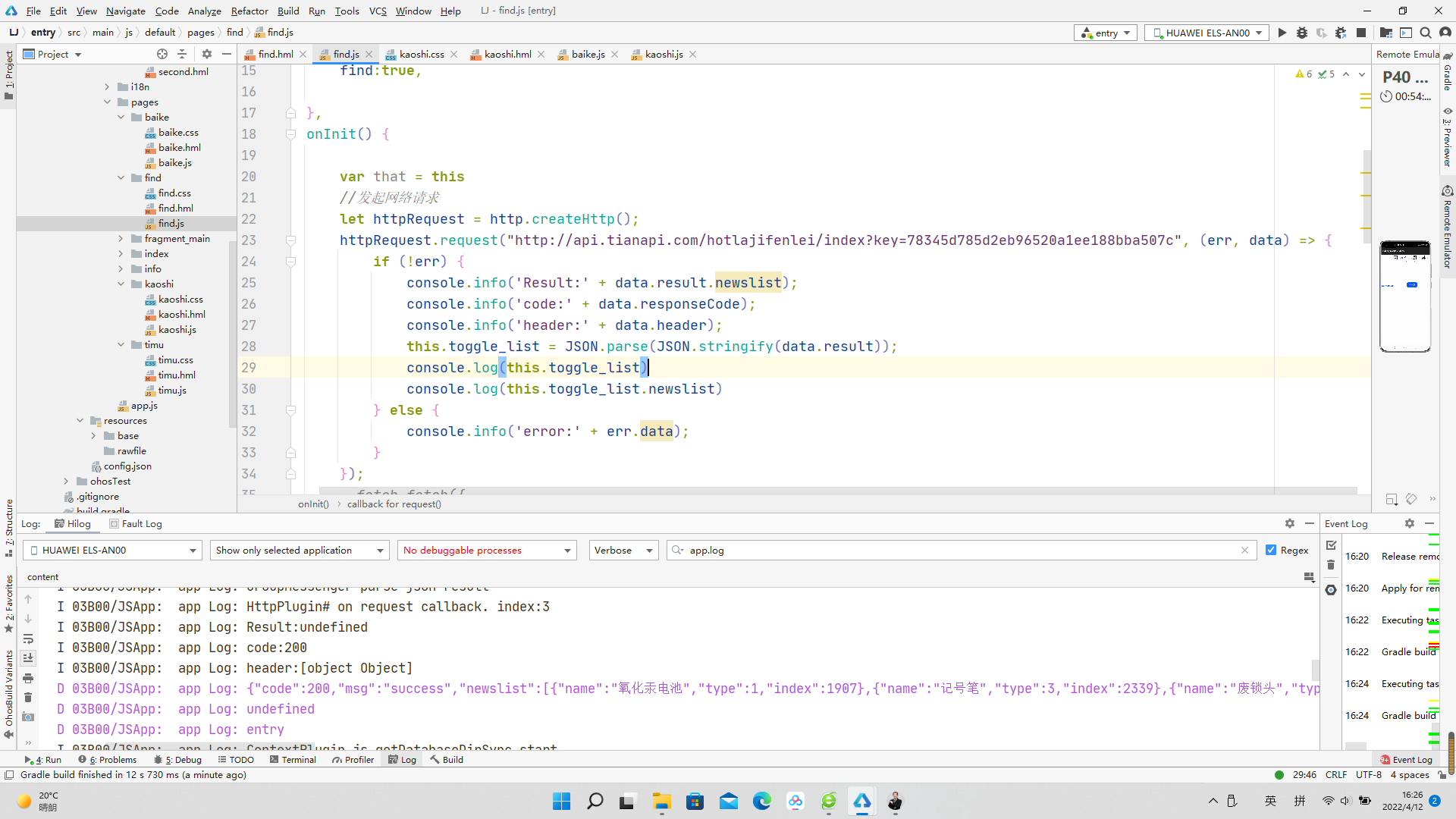This screenshot has width=1456, height=819.
Task: Open Show only selected application dropdown
Action: (x=300, y=550)
